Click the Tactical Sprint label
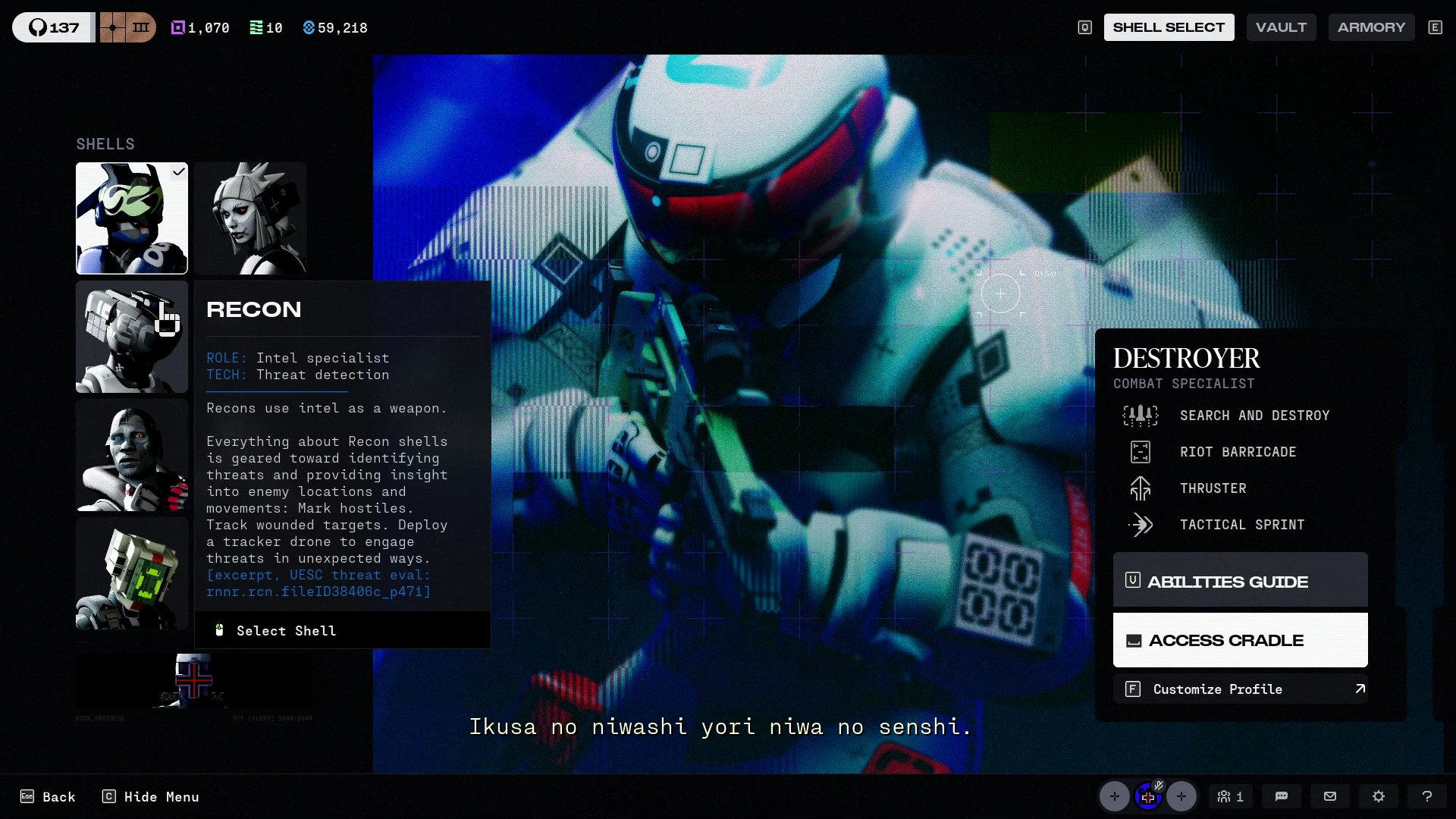 pos(1242,525)
